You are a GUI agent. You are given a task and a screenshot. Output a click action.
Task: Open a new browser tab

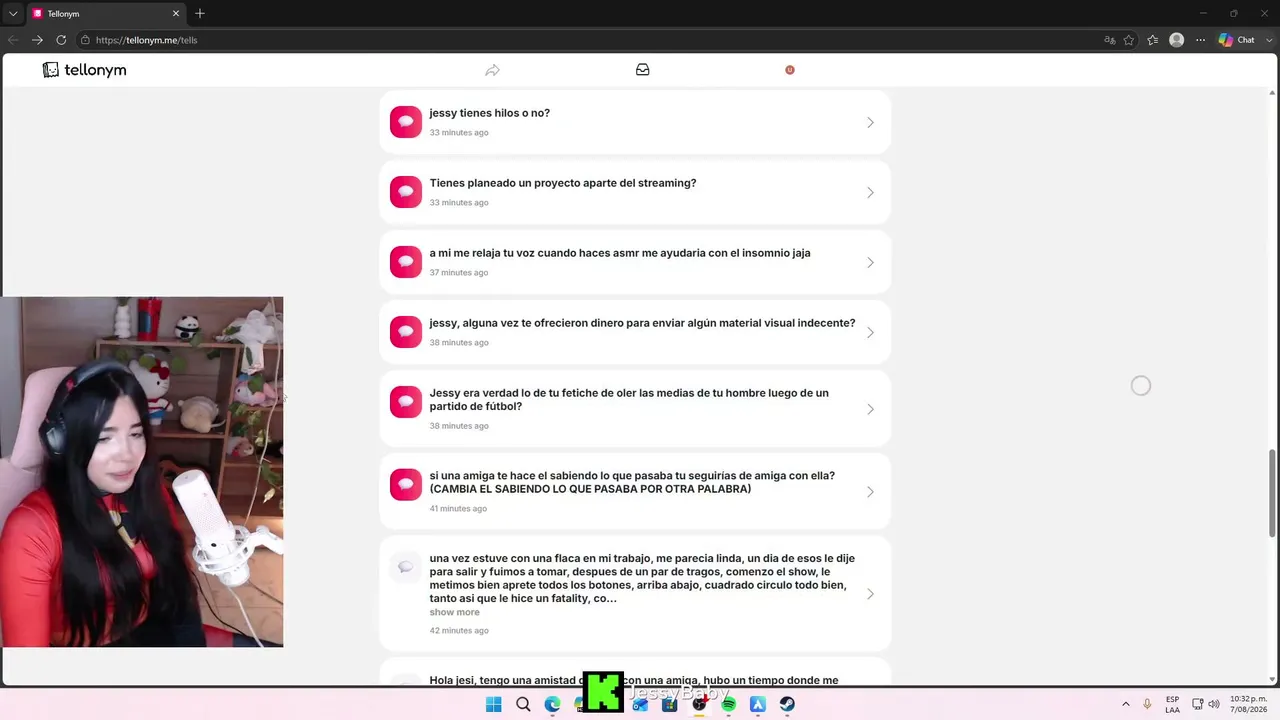coord(200,14)
